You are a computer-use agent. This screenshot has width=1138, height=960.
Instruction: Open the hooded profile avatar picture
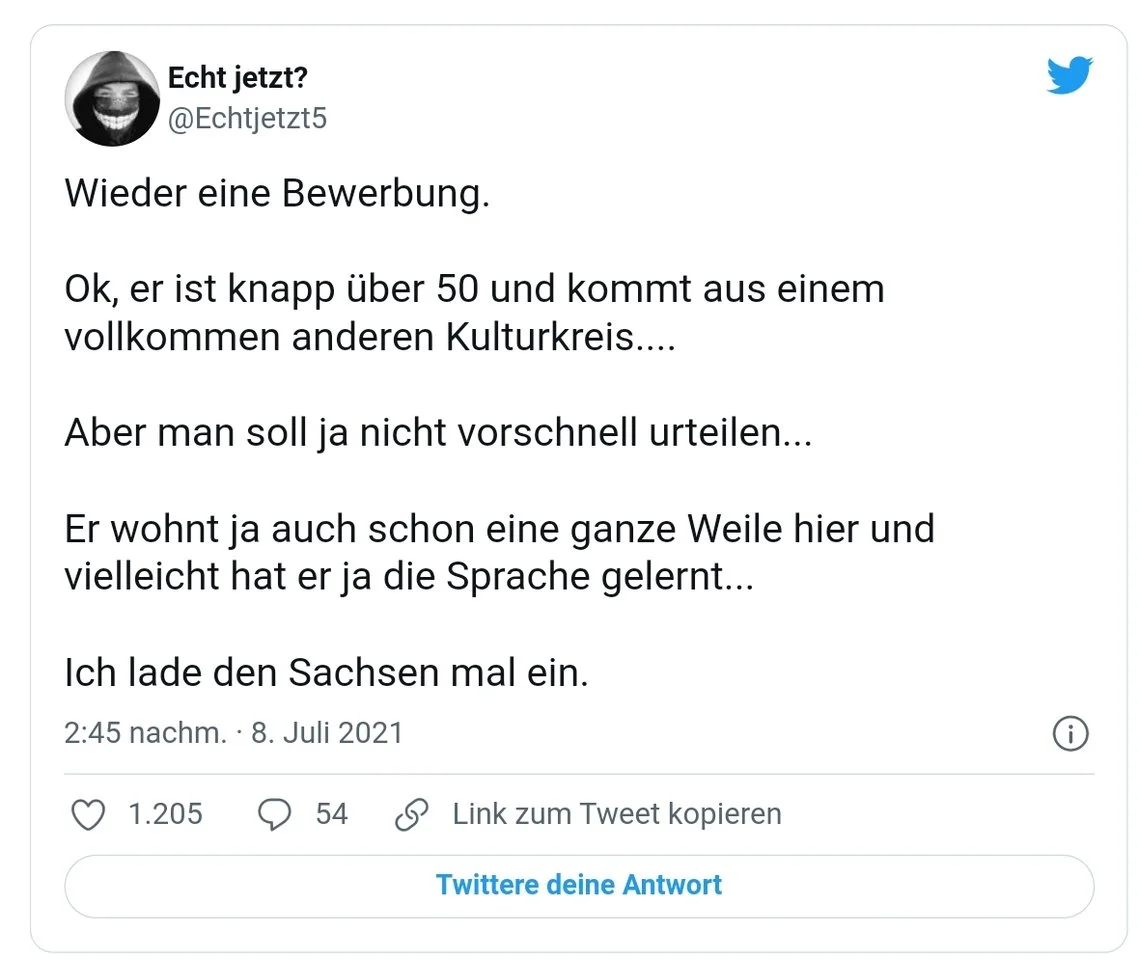point(110,99)
